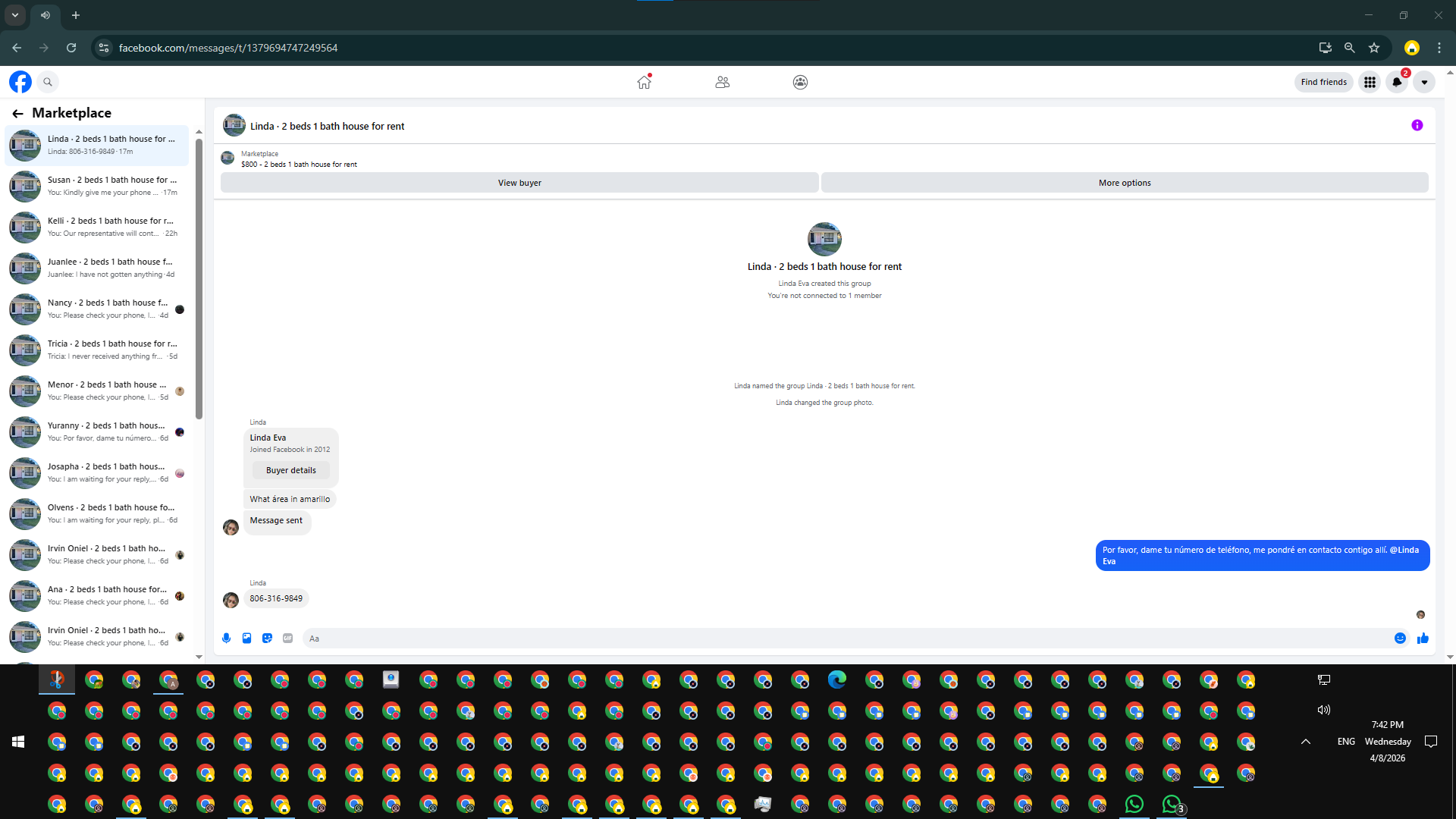This screenshot has height=819, width=1456.
Task: Open conversation information purple icon
Action: (1417, 126)
